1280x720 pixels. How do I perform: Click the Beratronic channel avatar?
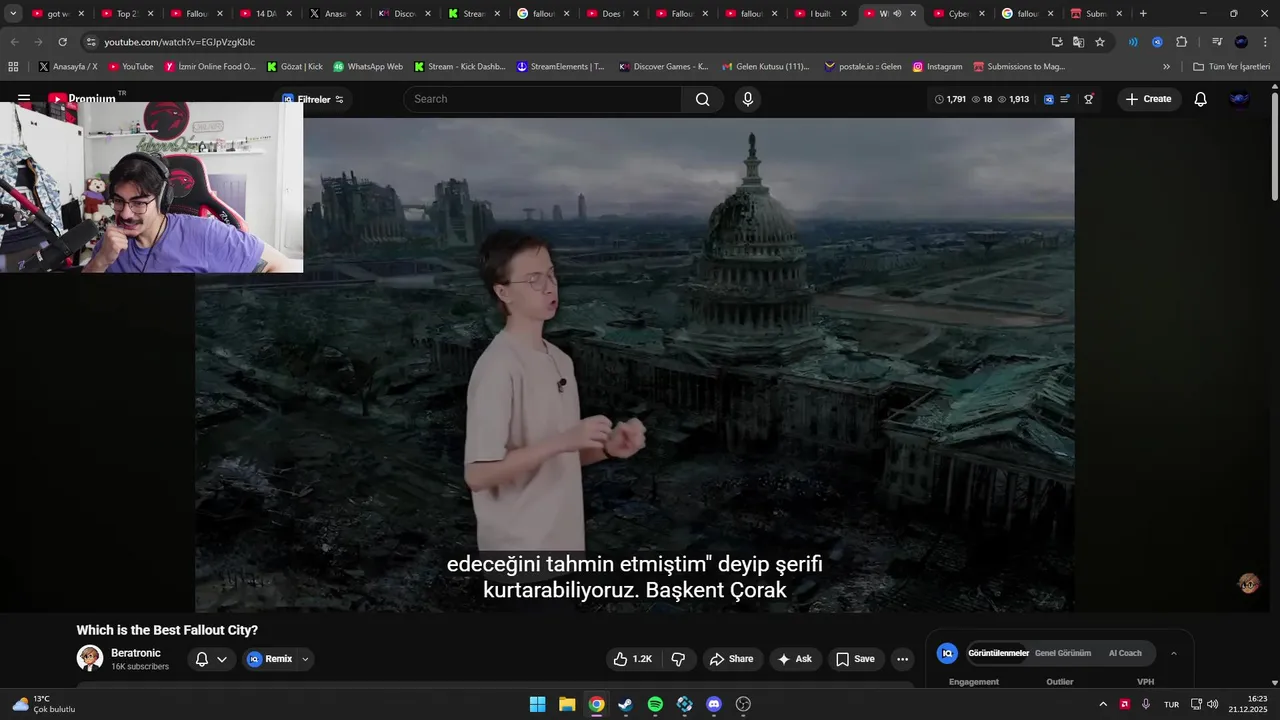pos(90,658)
